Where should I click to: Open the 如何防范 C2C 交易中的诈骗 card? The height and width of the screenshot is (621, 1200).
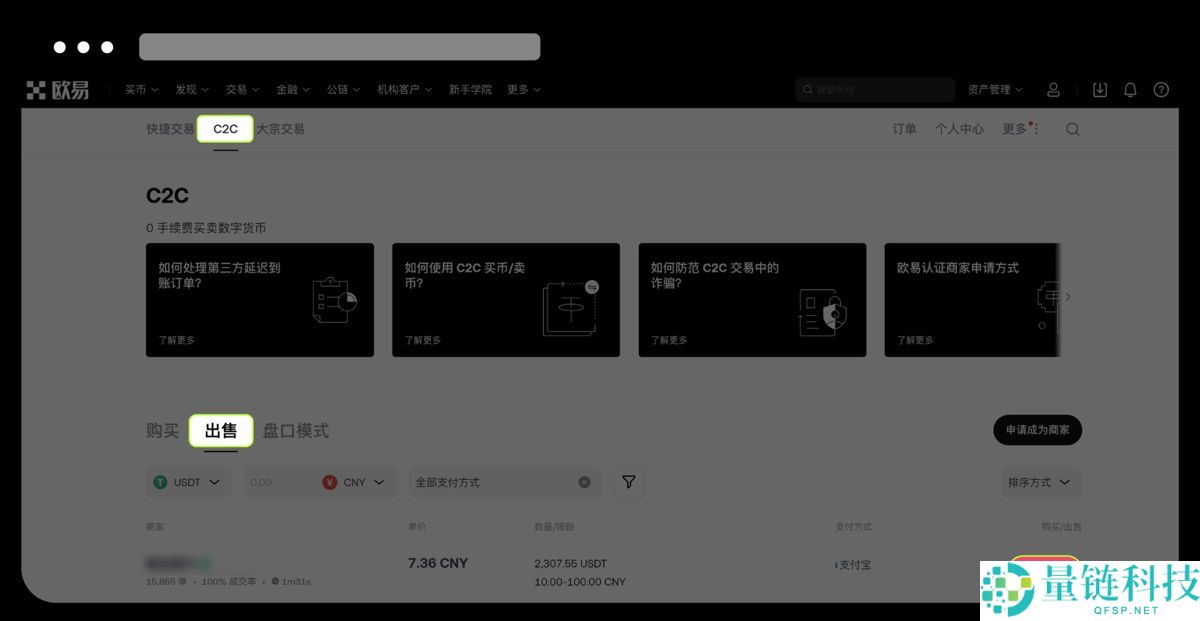(x=752, y=300)
